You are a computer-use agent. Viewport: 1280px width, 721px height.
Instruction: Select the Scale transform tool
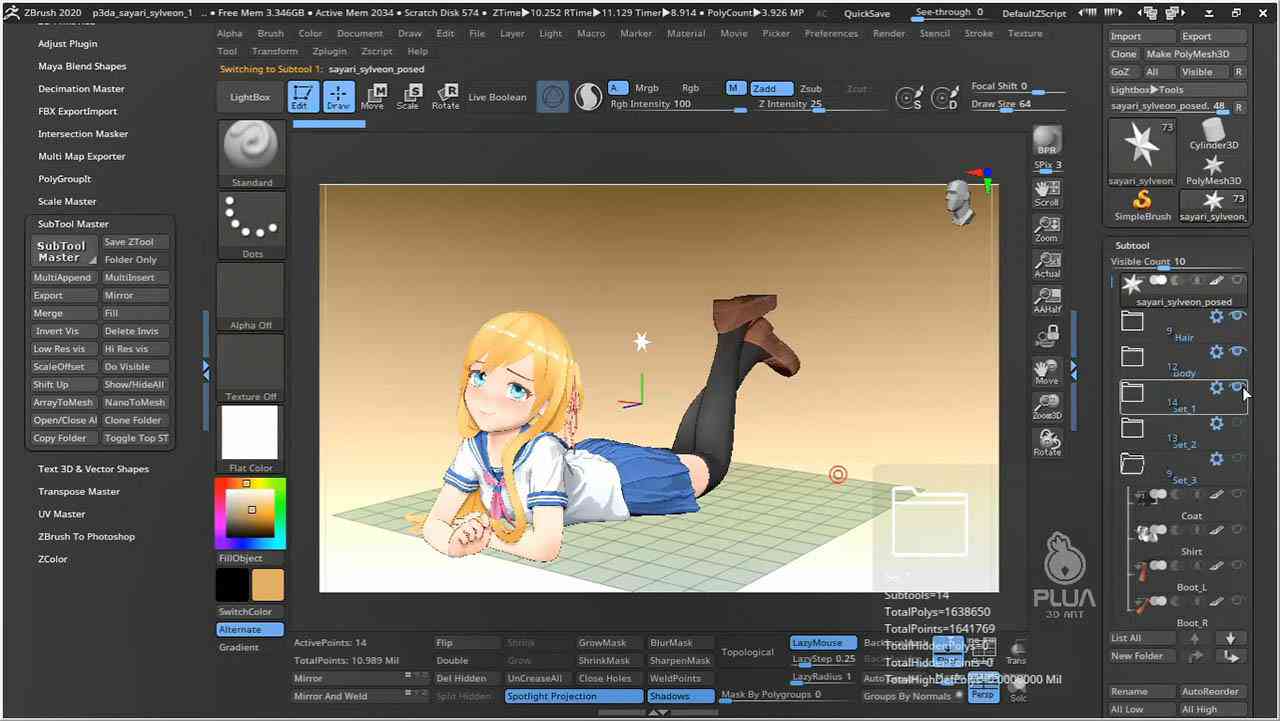408,97
